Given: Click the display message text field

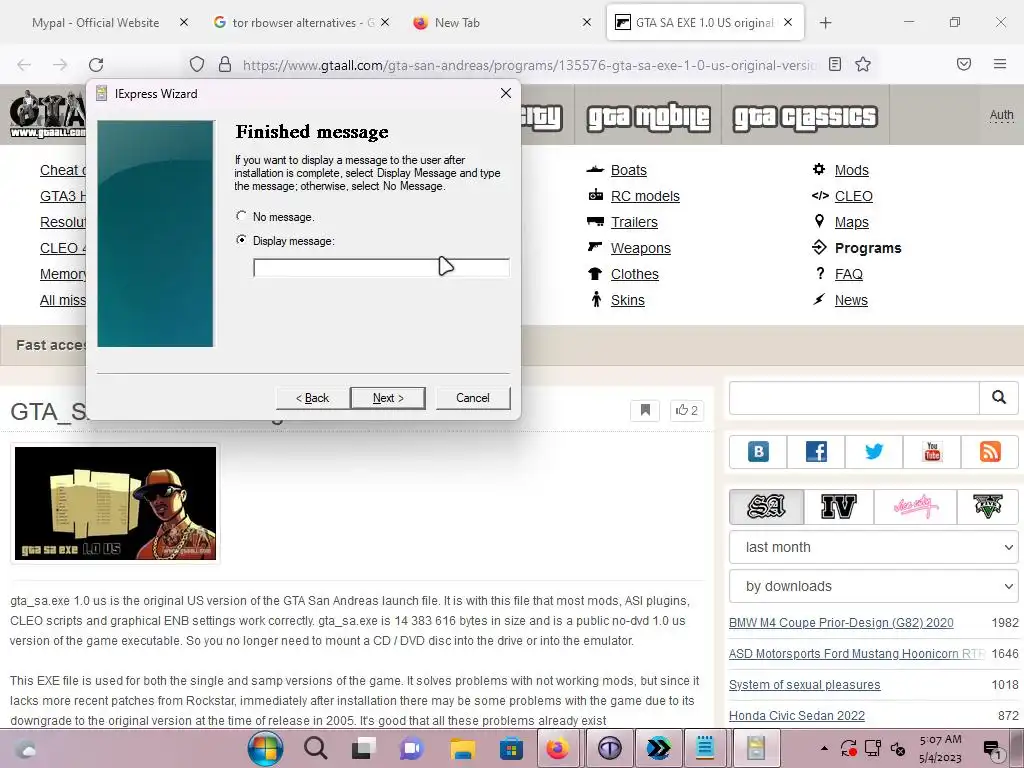Looking at the screenshot, I should coord(381,268).
